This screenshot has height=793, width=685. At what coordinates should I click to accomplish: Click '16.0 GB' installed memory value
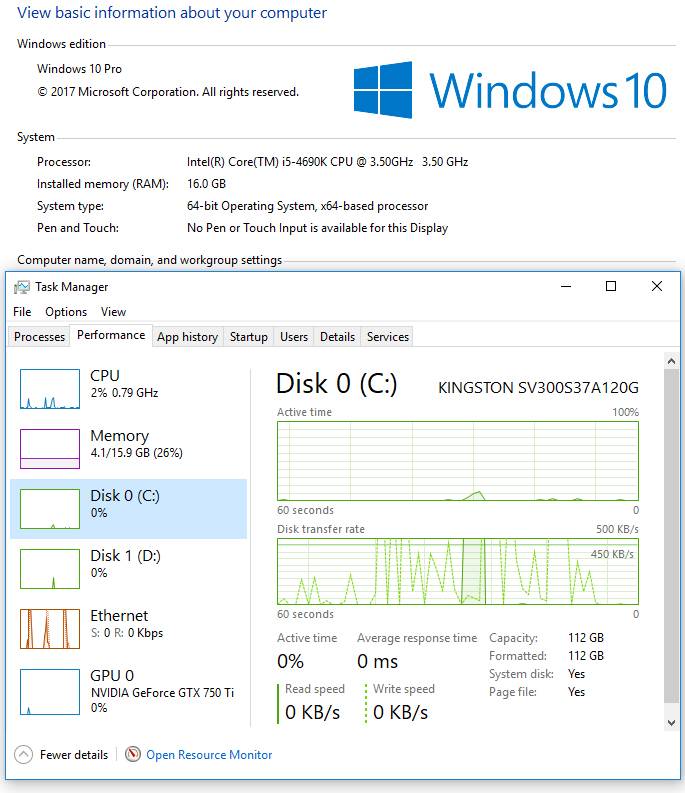tap(206, 184)
